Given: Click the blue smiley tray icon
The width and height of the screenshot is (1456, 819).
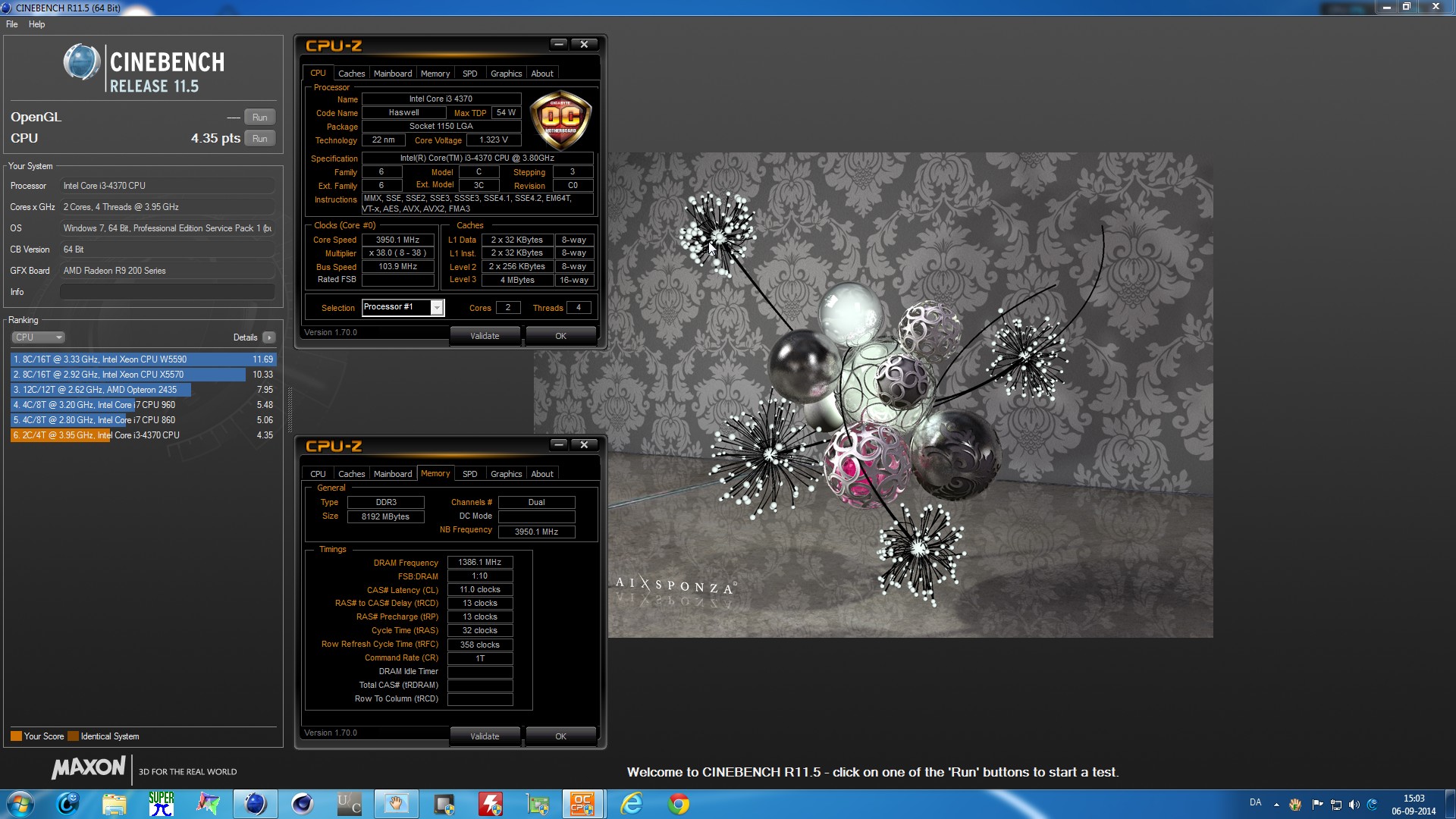Looking at the screenshot, I should click(x=1373, y=805).
